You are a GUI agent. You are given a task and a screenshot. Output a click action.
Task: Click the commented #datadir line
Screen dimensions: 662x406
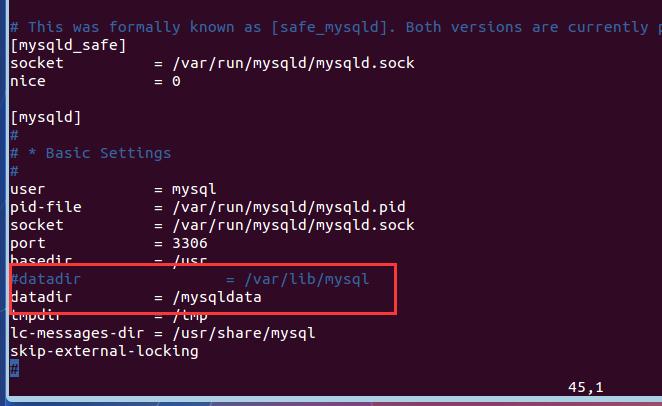(x=190, y=279)
